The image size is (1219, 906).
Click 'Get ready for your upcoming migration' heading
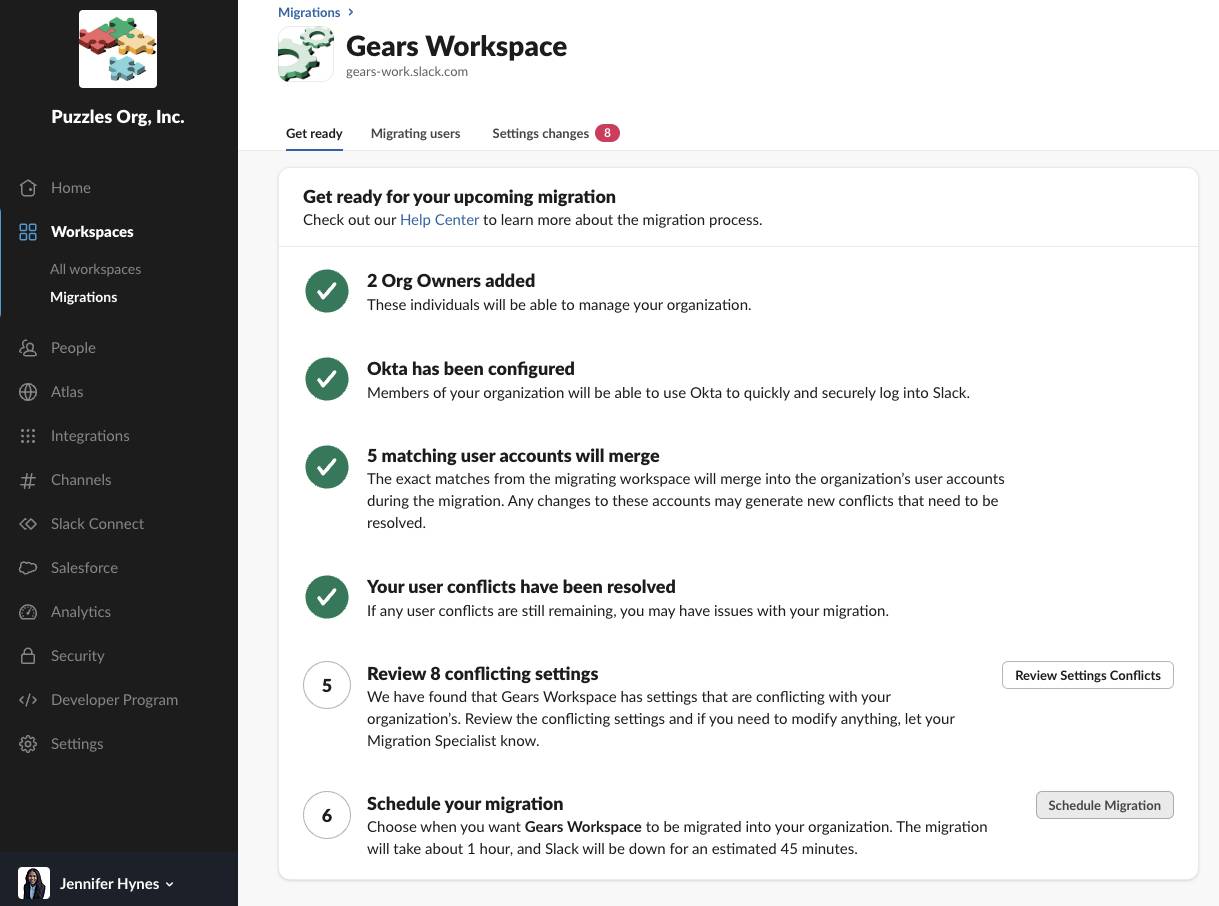[459, 197]
